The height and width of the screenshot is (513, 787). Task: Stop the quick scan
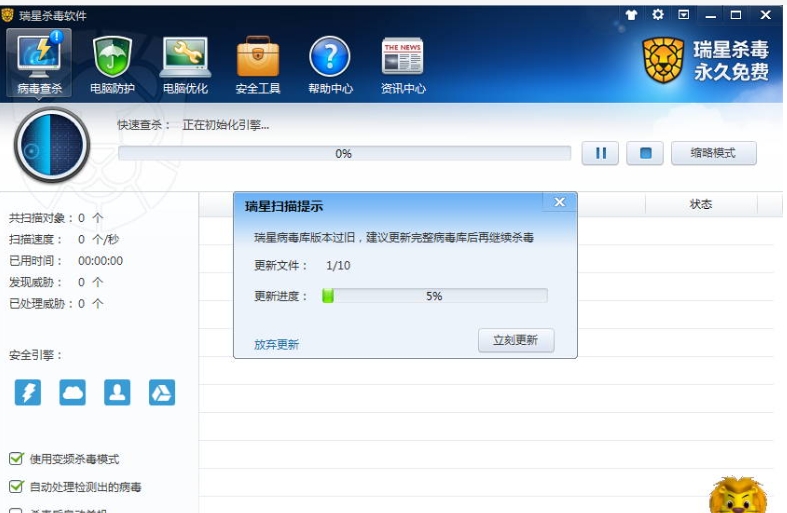point(645,153)
